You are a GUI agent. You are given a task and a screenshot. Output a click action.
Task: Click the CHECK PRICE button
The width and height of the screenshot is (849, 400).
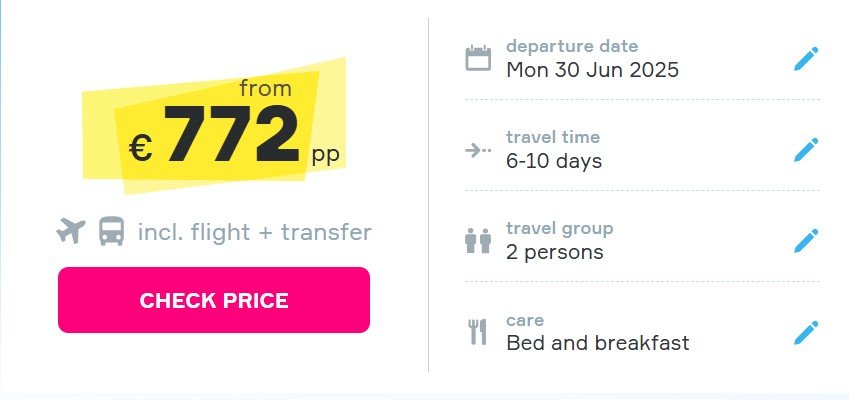(214, 300)
